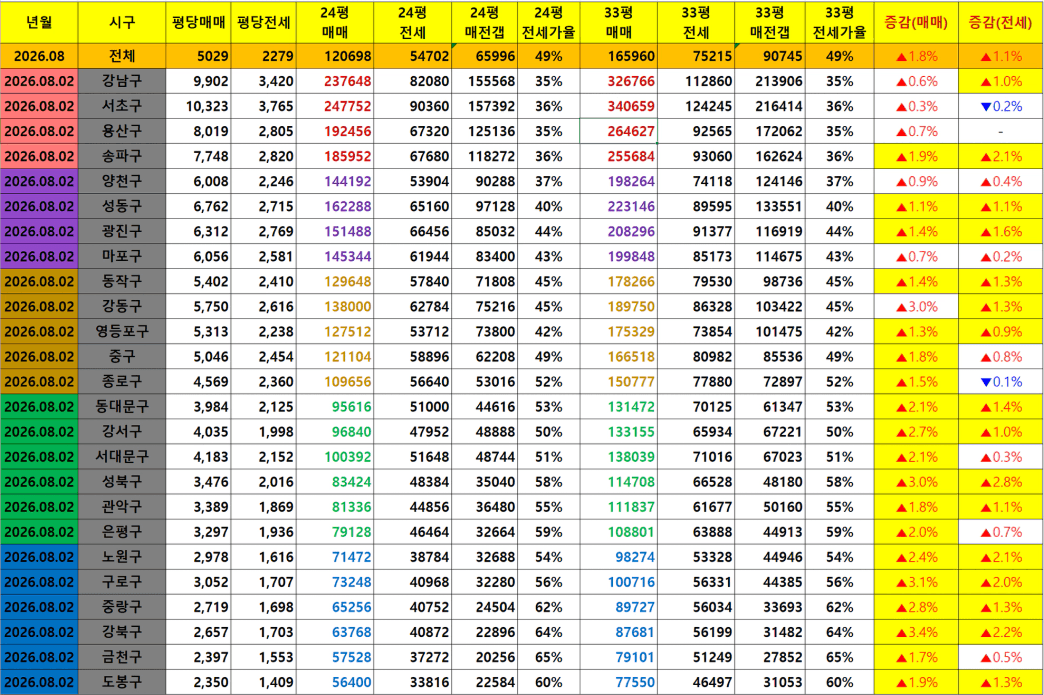Select 성동구 33평 매매 value 223146
The image size is (1044, 695).
(x=619, y=206)
